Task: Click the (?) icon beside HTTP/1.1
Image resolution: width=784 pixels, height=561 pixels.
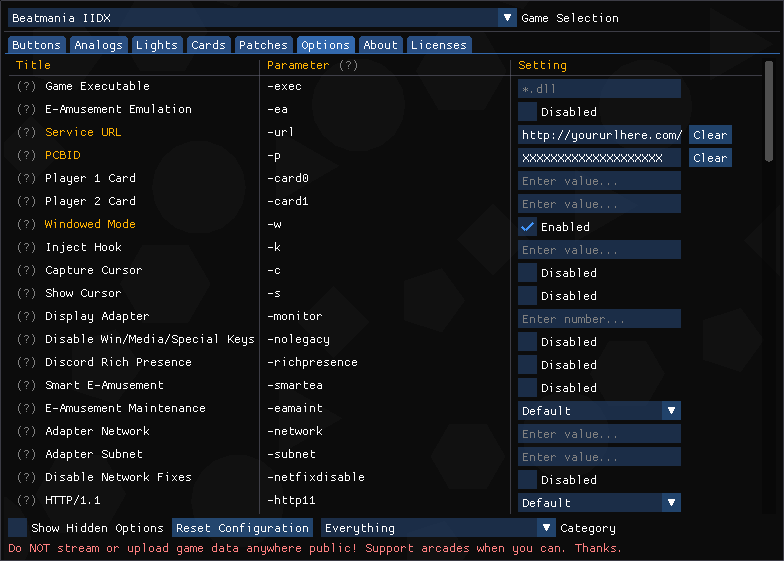Action: tap(26, 500)
